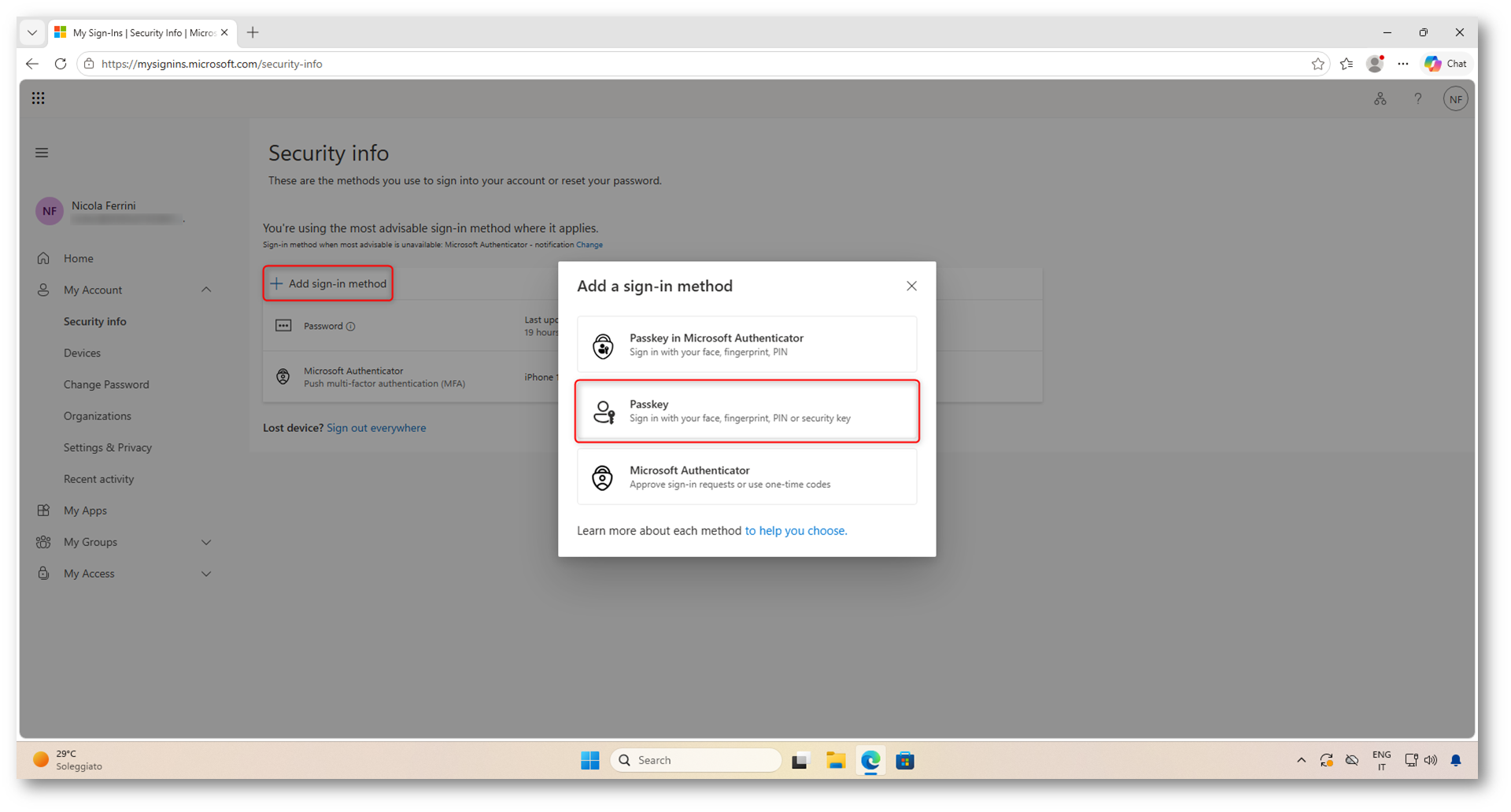1511x812 pixels.
Task: Open Change Password in the sidebar
Action: [106, 384]
